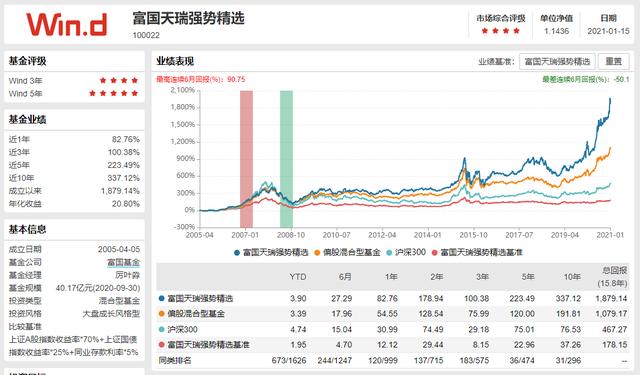Click the red dot in 基准 table row
Screen dimensions: 640x375
161,345
